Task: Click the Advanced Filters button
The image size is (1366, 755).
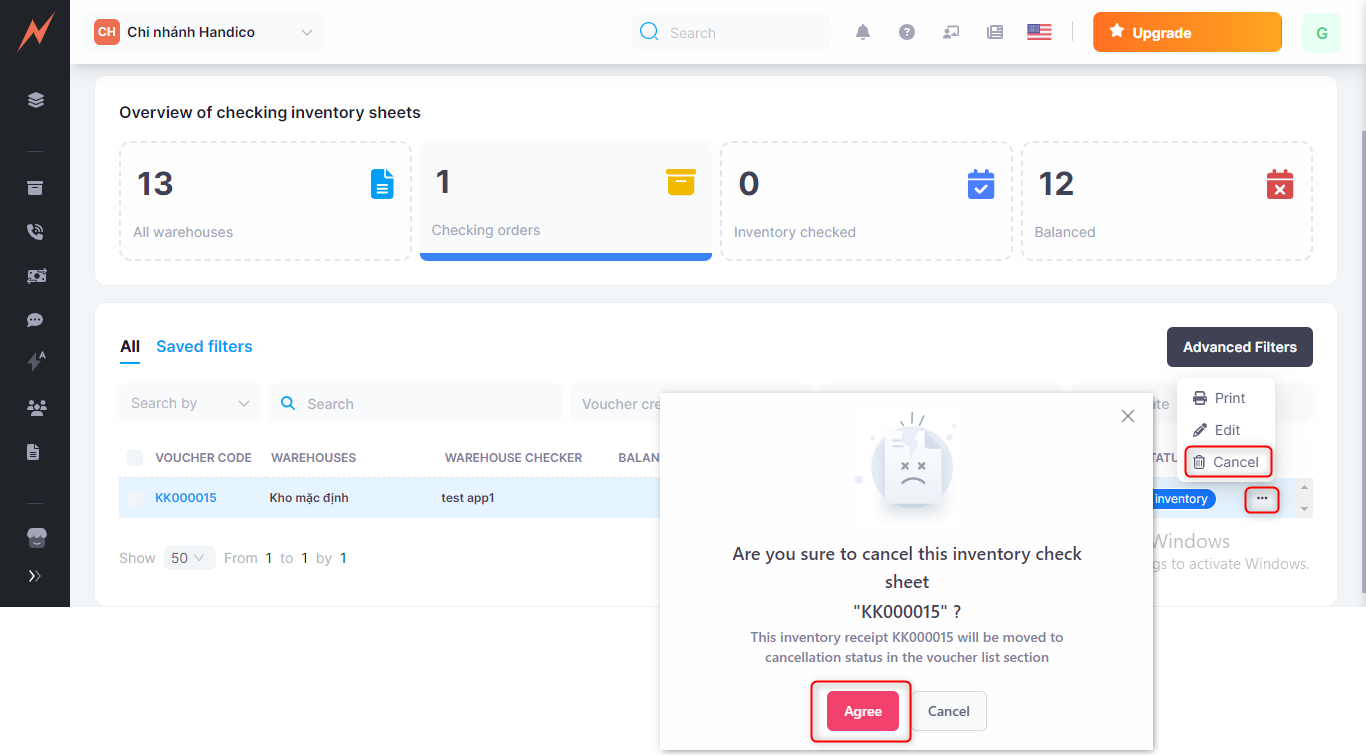Action: [1239, 347]
